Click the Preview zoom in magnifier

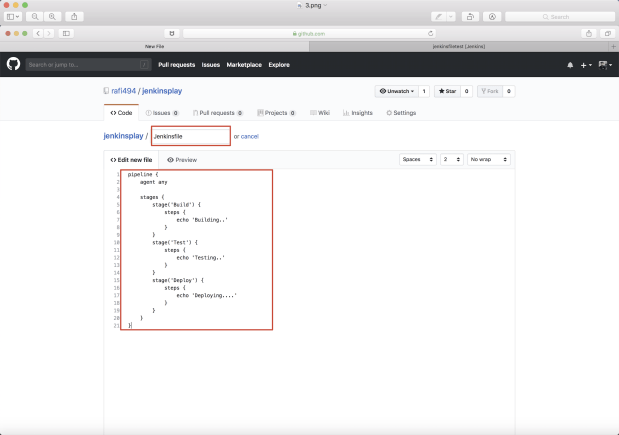pos(52,17)
